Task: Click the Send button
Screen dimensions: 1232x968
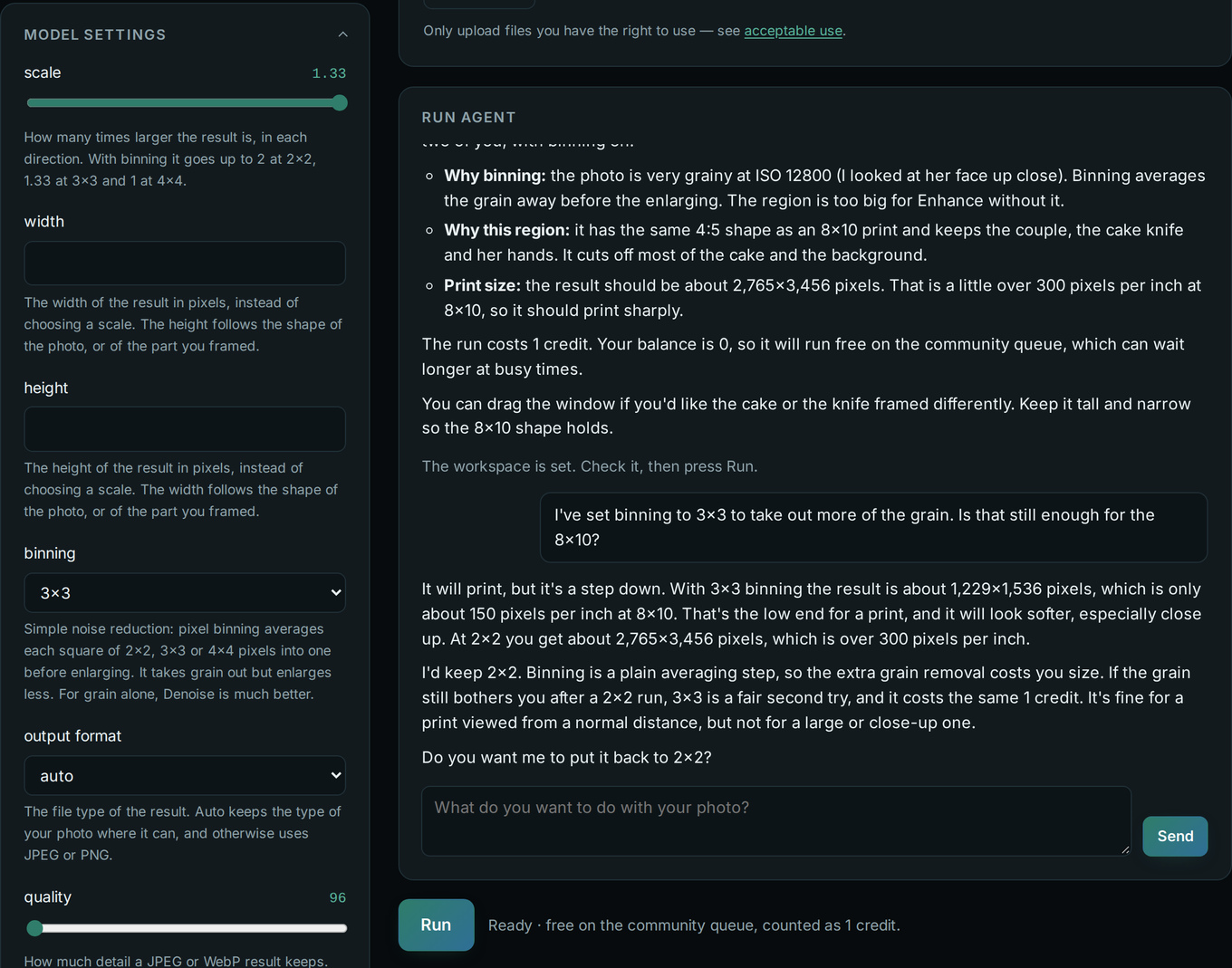Action: (1175, 837)
